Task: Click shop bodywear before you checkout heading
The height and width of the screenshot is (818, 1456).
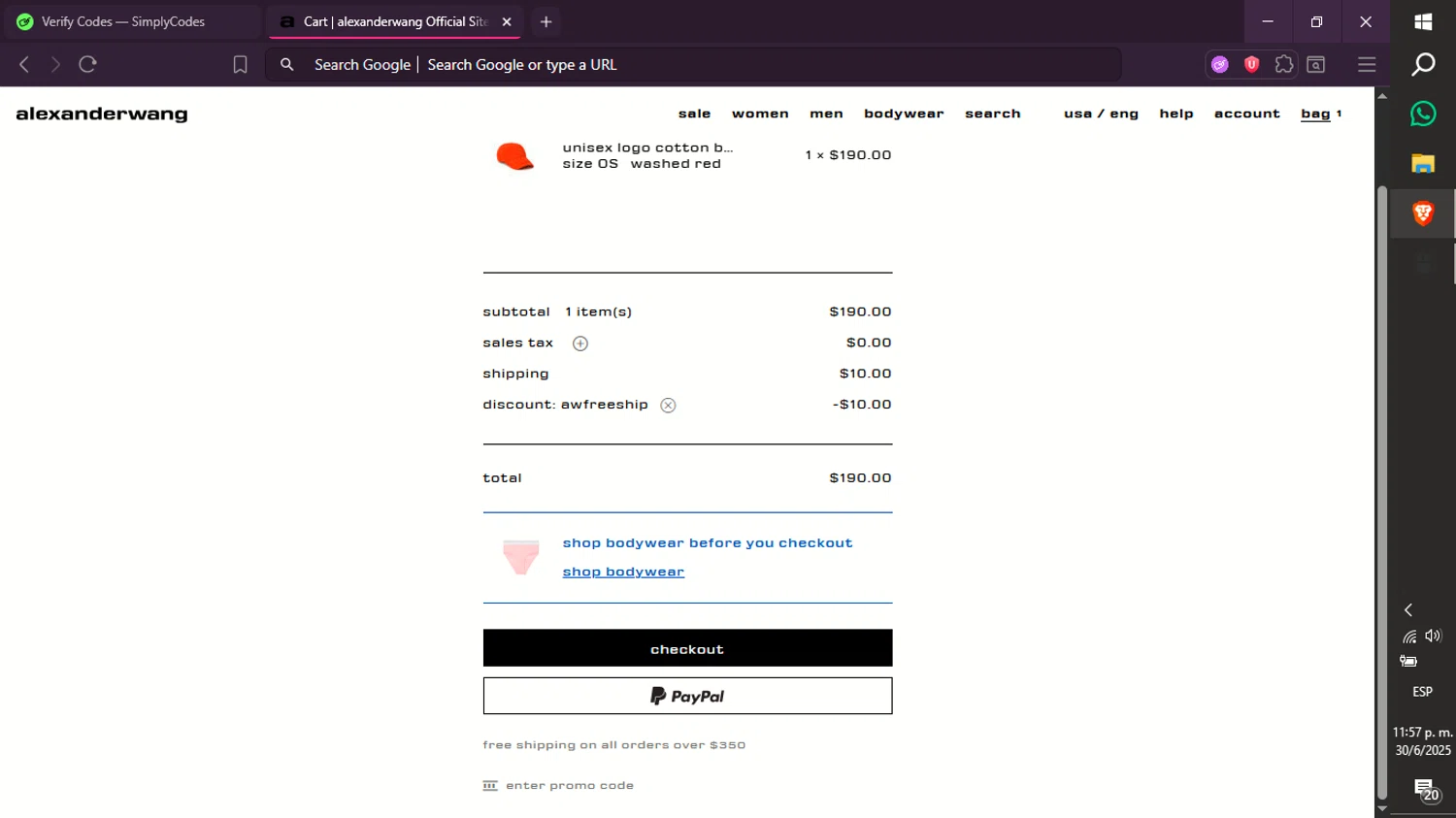Action: pos(708,543)
